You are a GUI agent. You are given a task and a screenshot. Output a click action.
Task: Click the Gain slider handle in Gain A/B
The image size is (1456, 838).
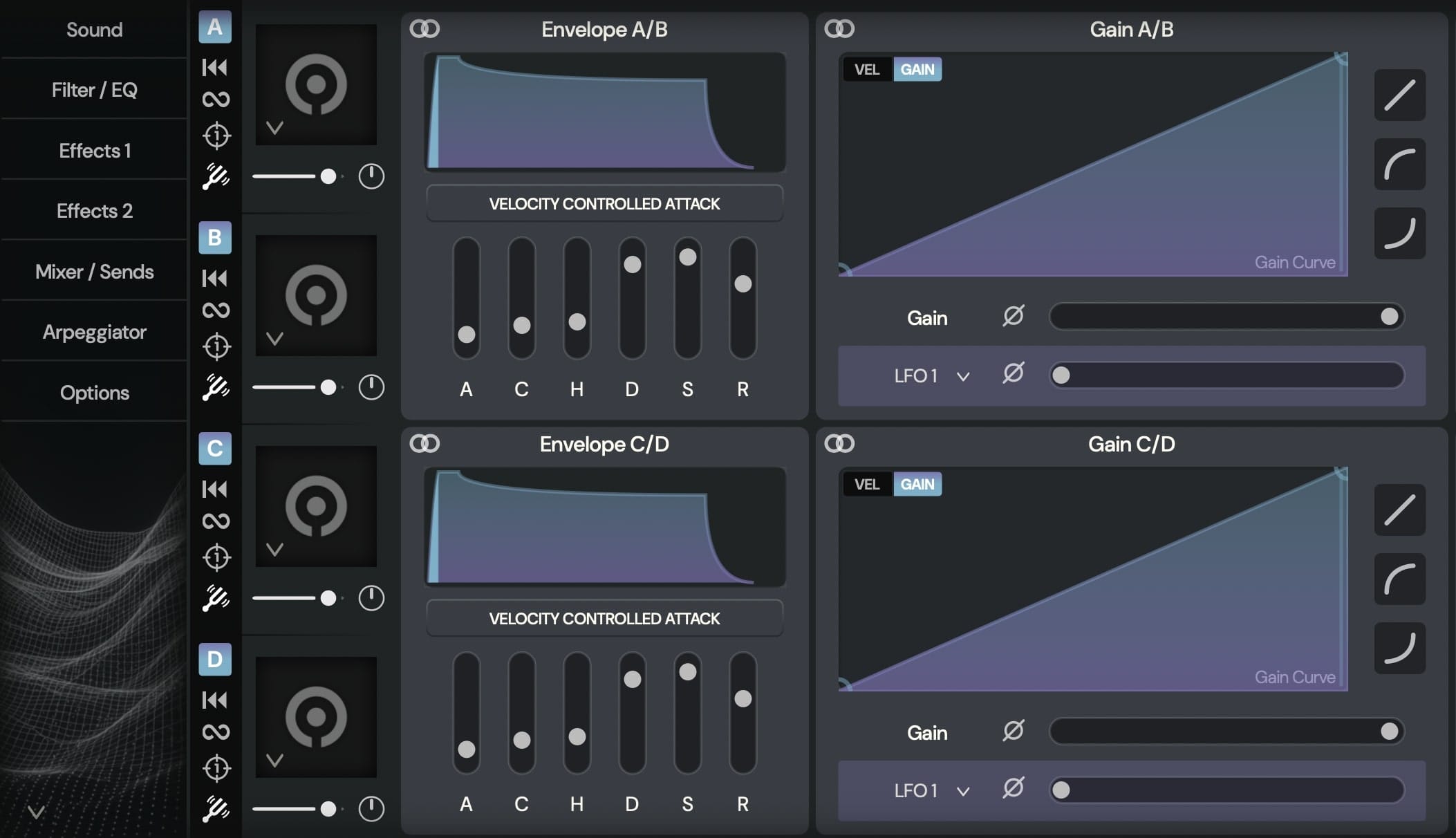click(x=1389, y=317)
